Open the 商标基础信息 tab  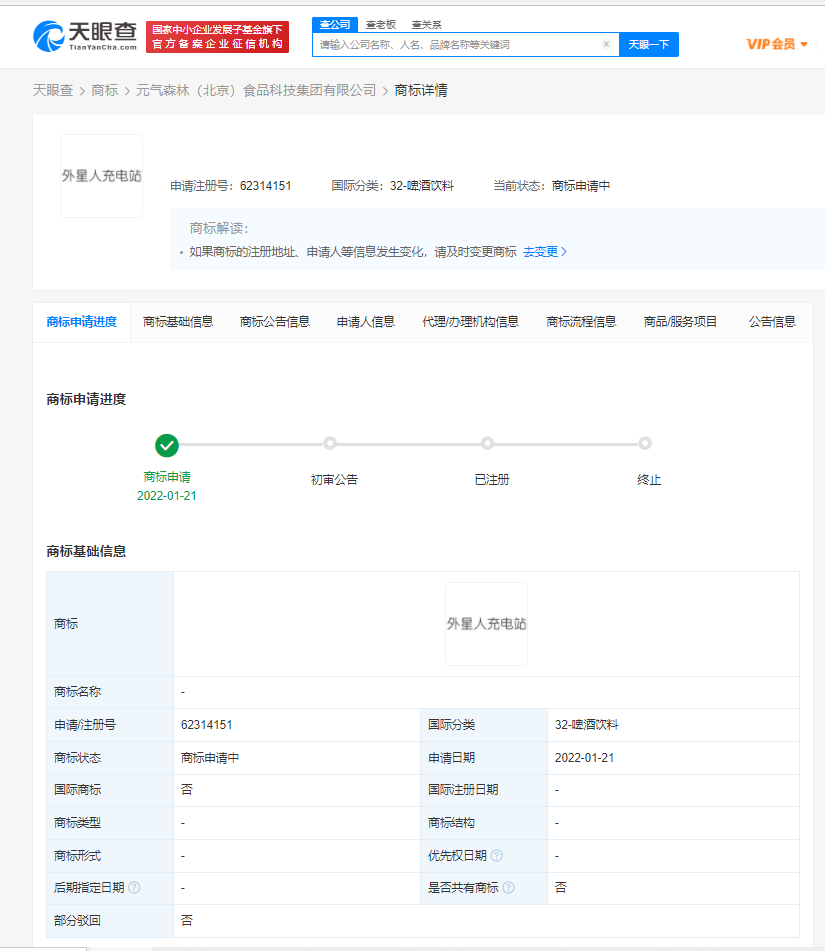pyautogui.click(x=178, y=322)
